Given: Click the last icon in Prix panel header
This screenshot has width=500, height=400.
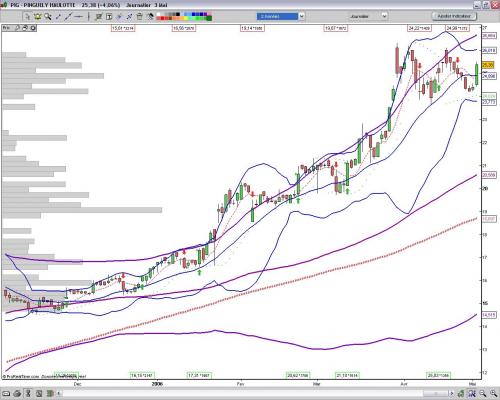Looking at the screenshot, I should [x=33, y=28].
